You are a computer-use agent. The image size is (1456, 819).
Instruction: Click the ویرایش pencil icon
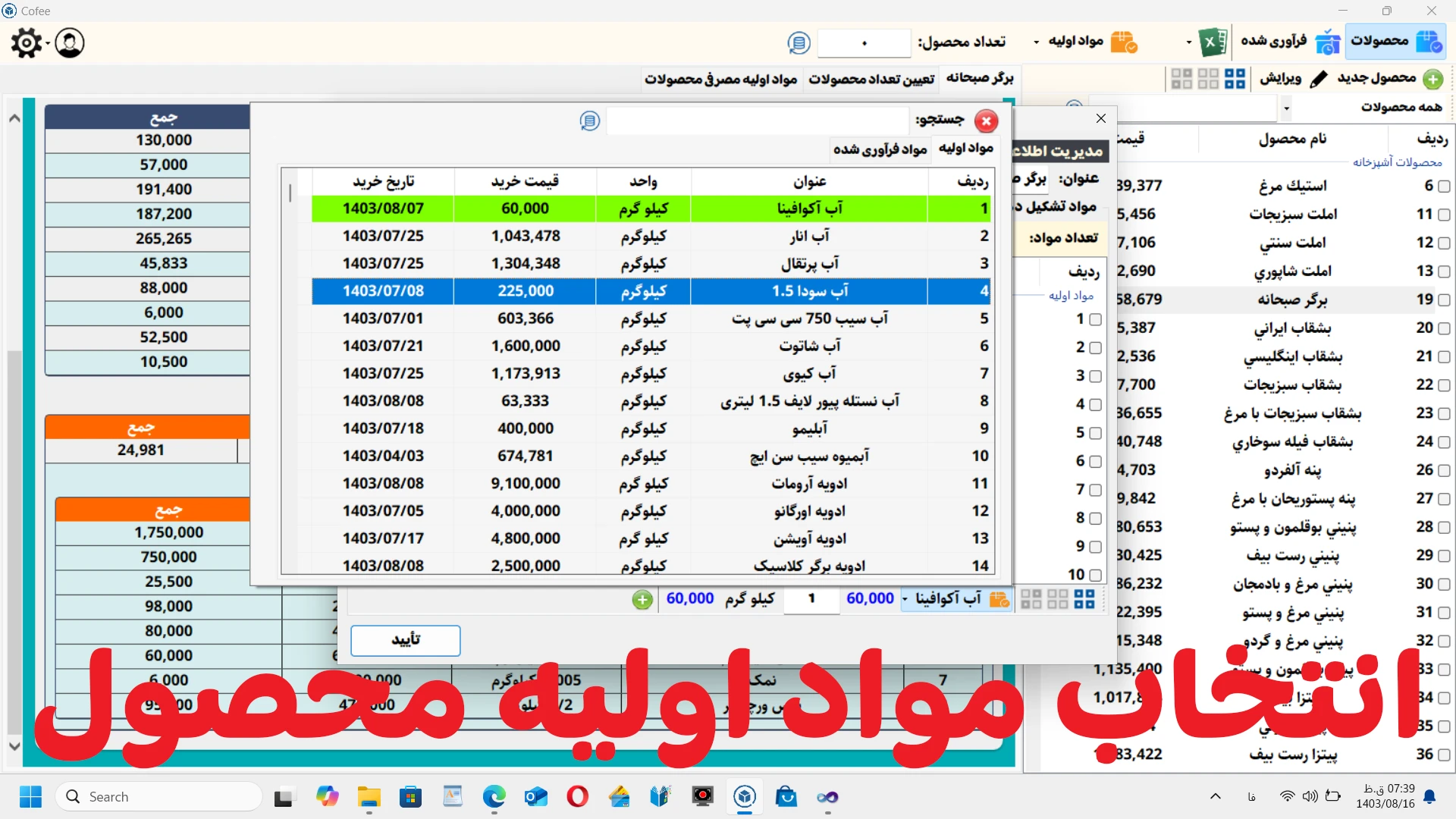(1319, 78)
